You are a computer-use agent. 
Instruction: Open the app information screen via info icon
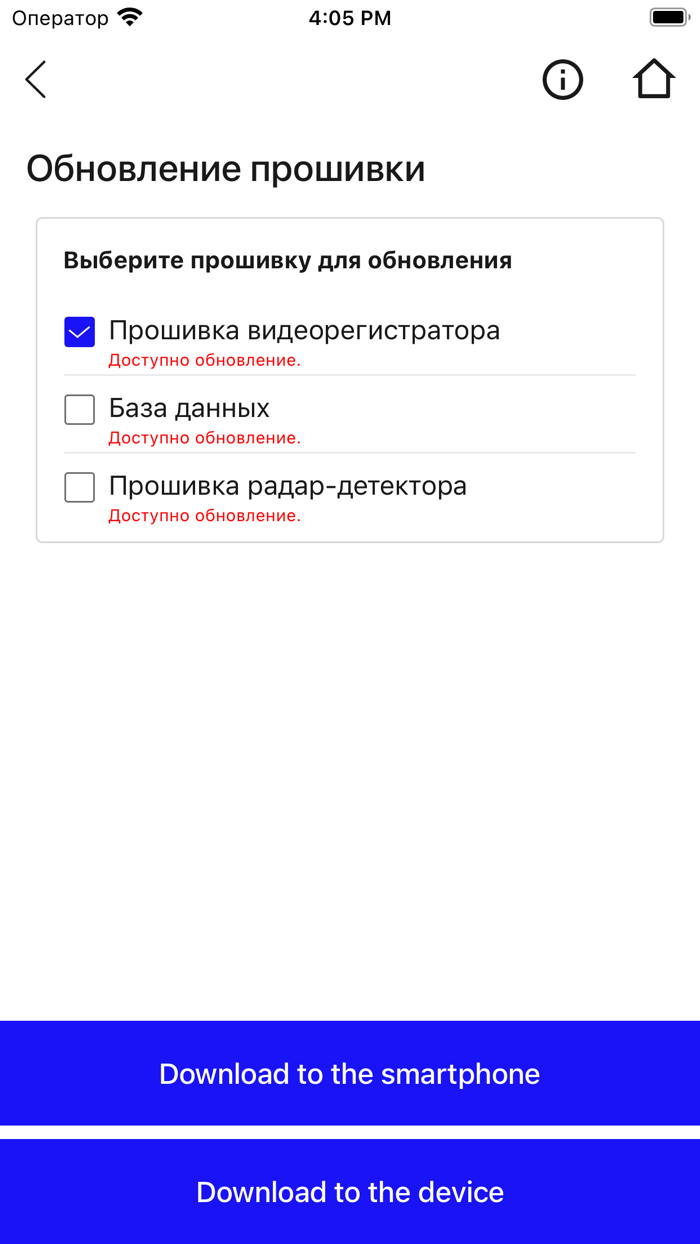(x=563, y=80)
